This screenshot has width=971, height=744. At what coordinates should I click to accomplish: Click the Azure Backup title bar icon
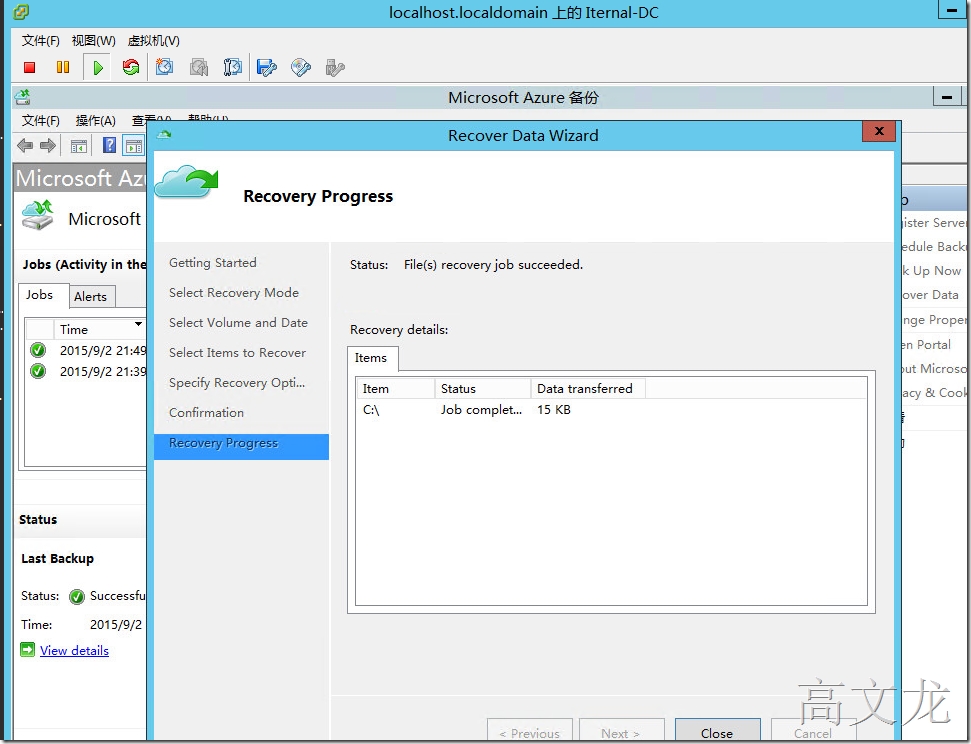click(23, 97)
